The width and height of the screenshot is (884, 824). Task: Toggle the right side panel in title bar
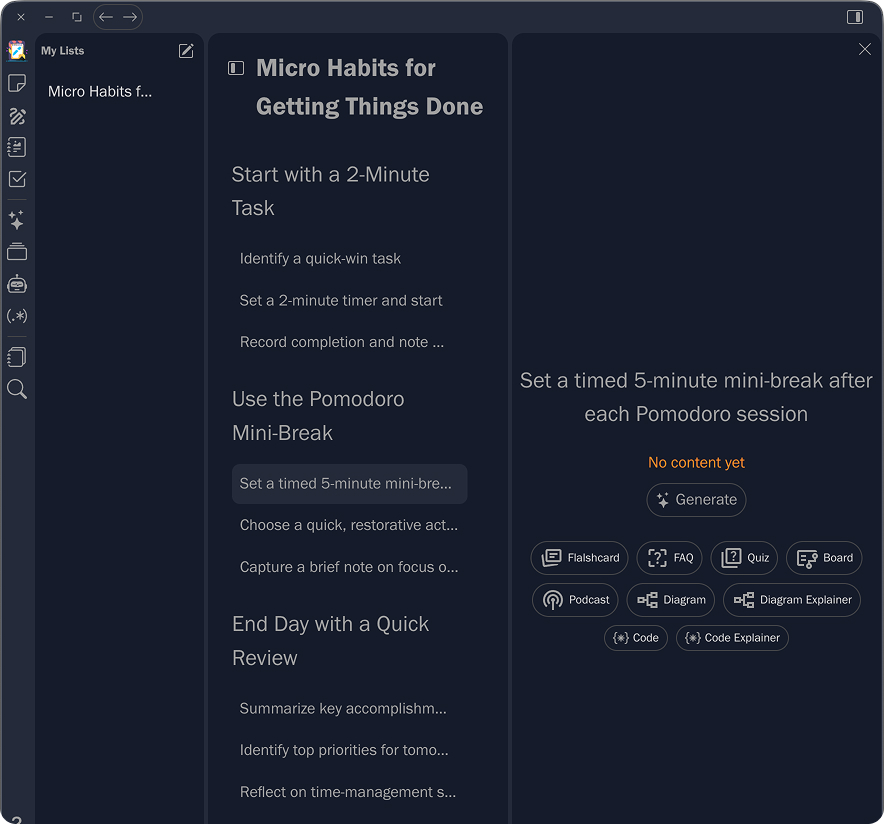(x=855, y=17)
